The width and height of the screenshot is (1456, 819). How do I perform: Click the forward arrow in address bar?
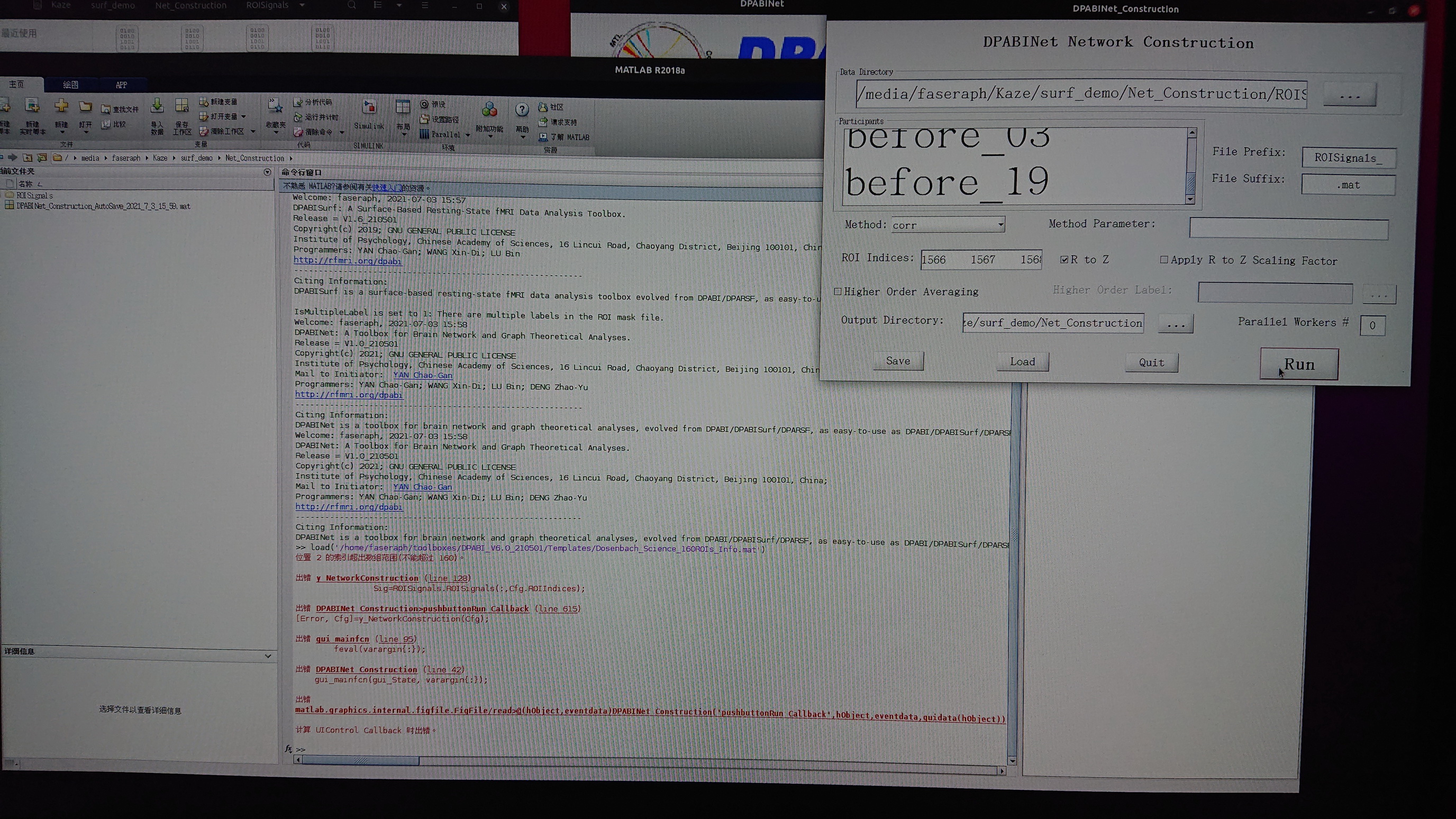12,157
